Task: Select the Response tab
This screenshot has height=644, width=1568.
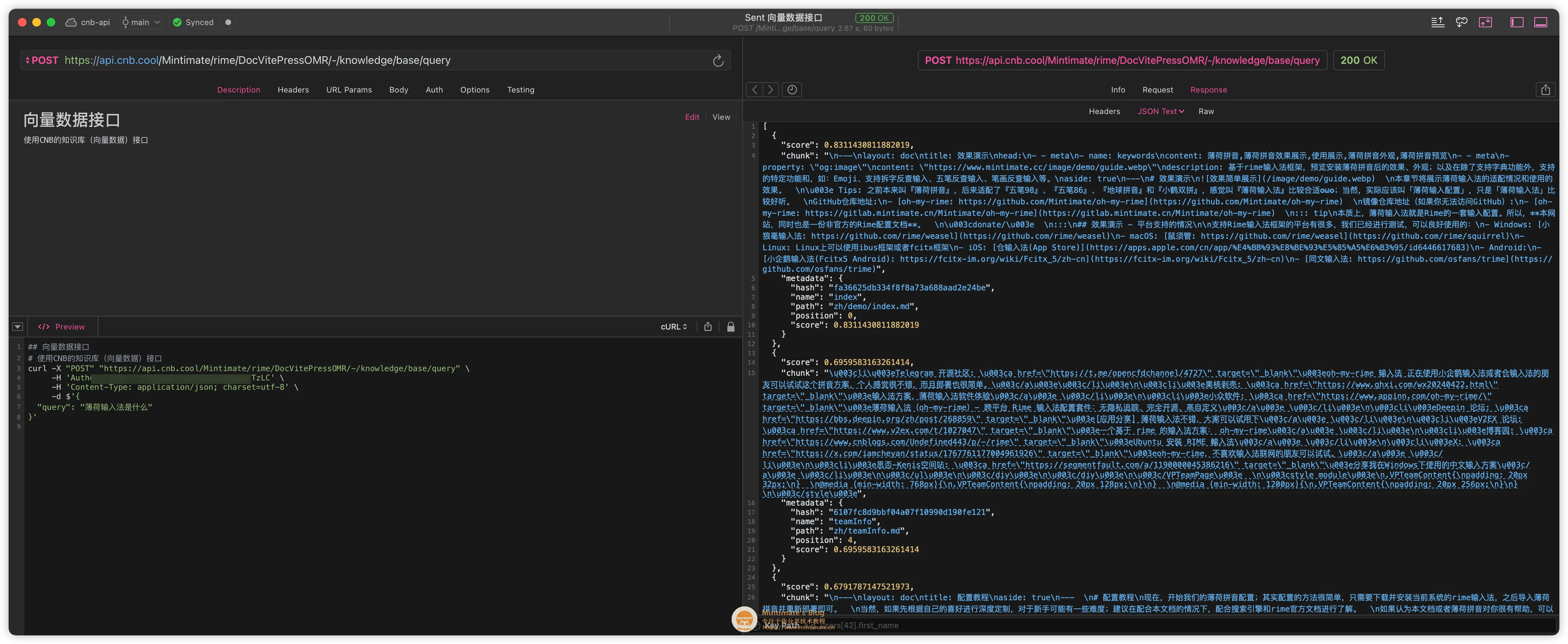Action: (x=1208, y=89)
